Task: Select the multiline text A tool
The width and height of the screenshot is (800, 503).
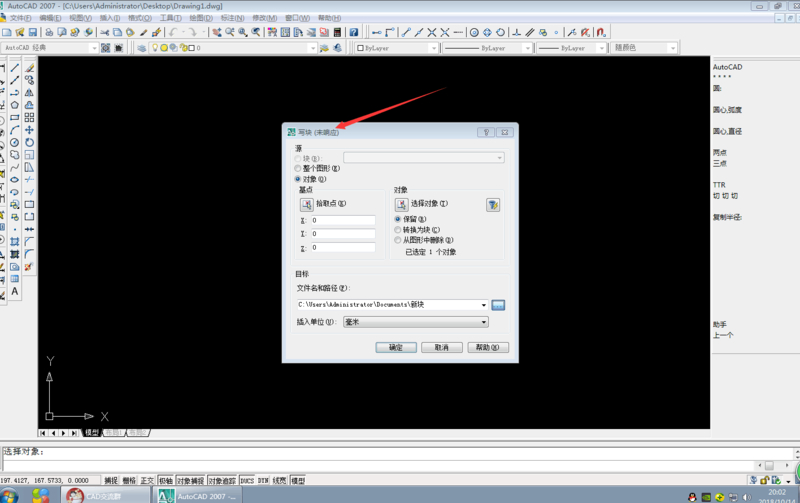Action: [x=15, y=291]
